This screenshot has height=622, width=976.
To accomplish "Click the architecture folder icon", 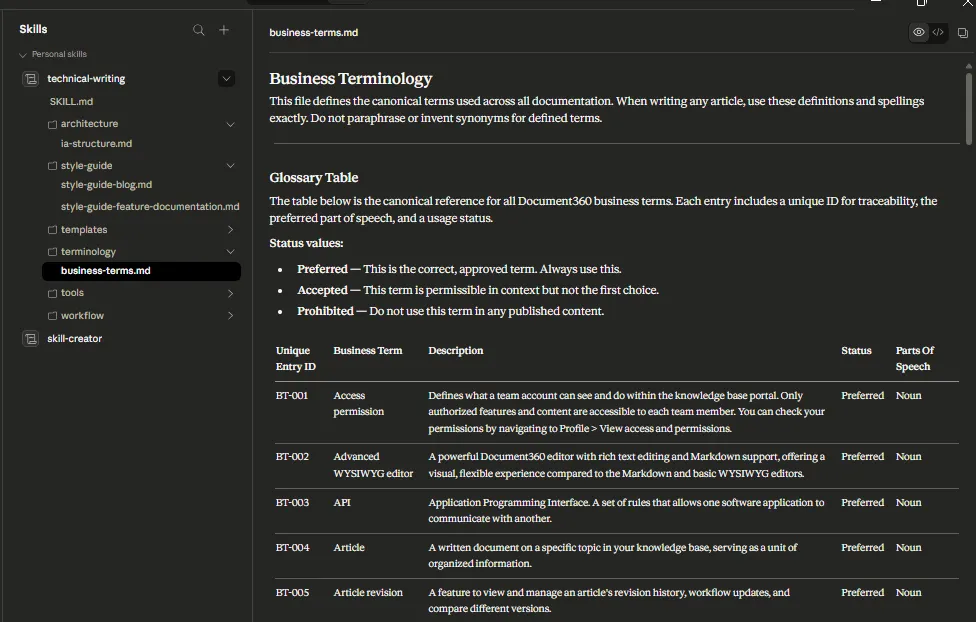I will coord(53,124).
